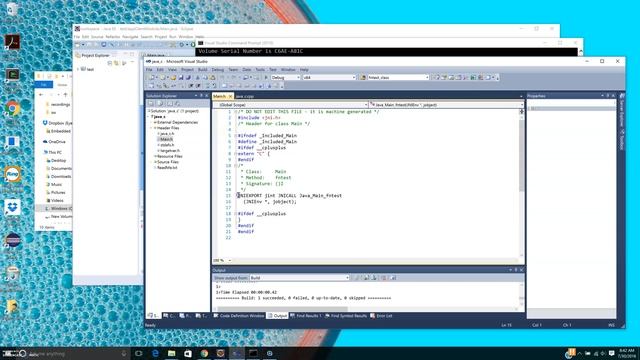Open the Debug configuration dropdown
Viewport: 640px width, 360px height.
286,78
